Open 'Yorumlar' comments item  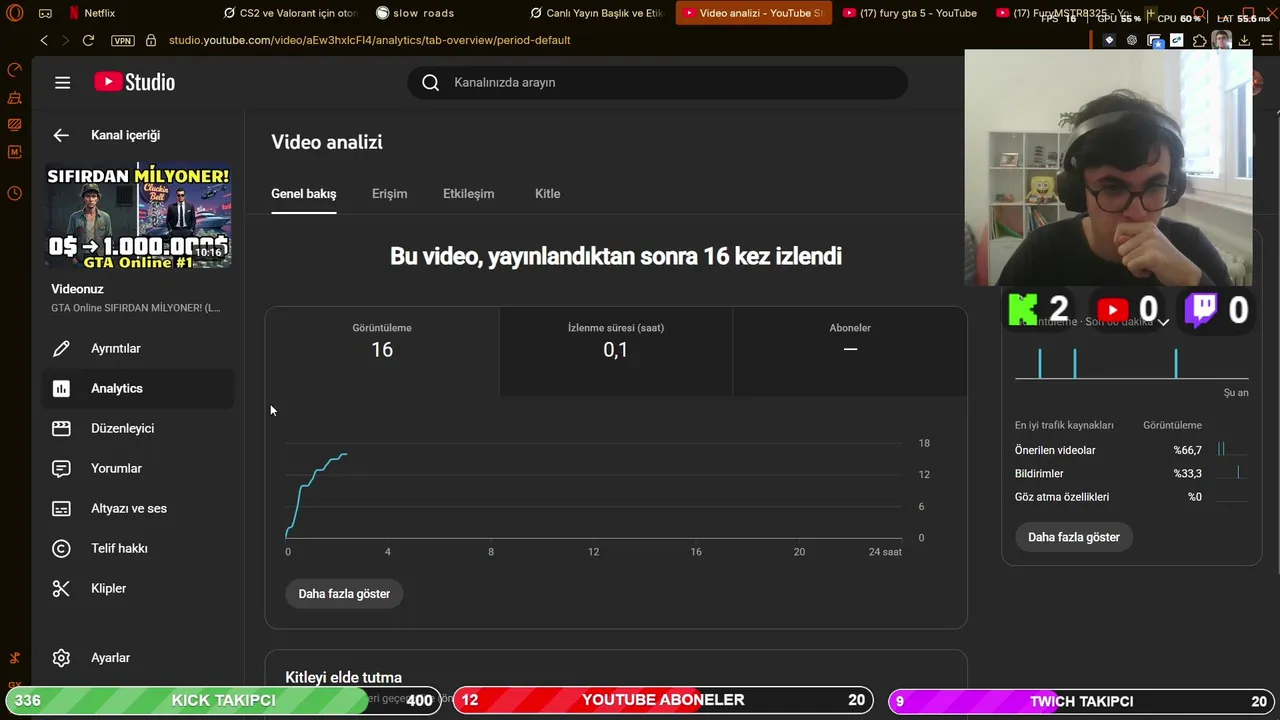[137, 468]
